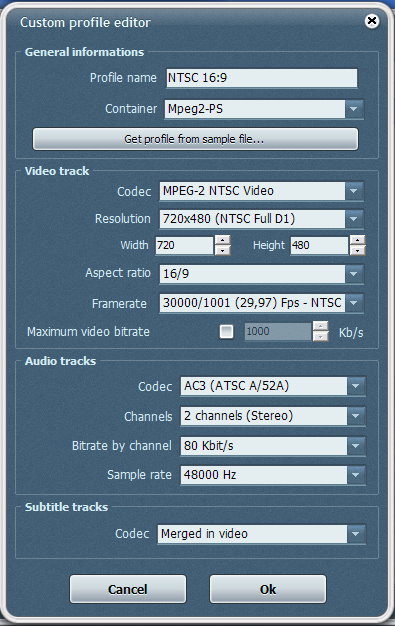The width and height of the screenshot is (395, 626).
Task: Increase Height with the up arrow
Action: pyautogui.click(x=357, y=240)
